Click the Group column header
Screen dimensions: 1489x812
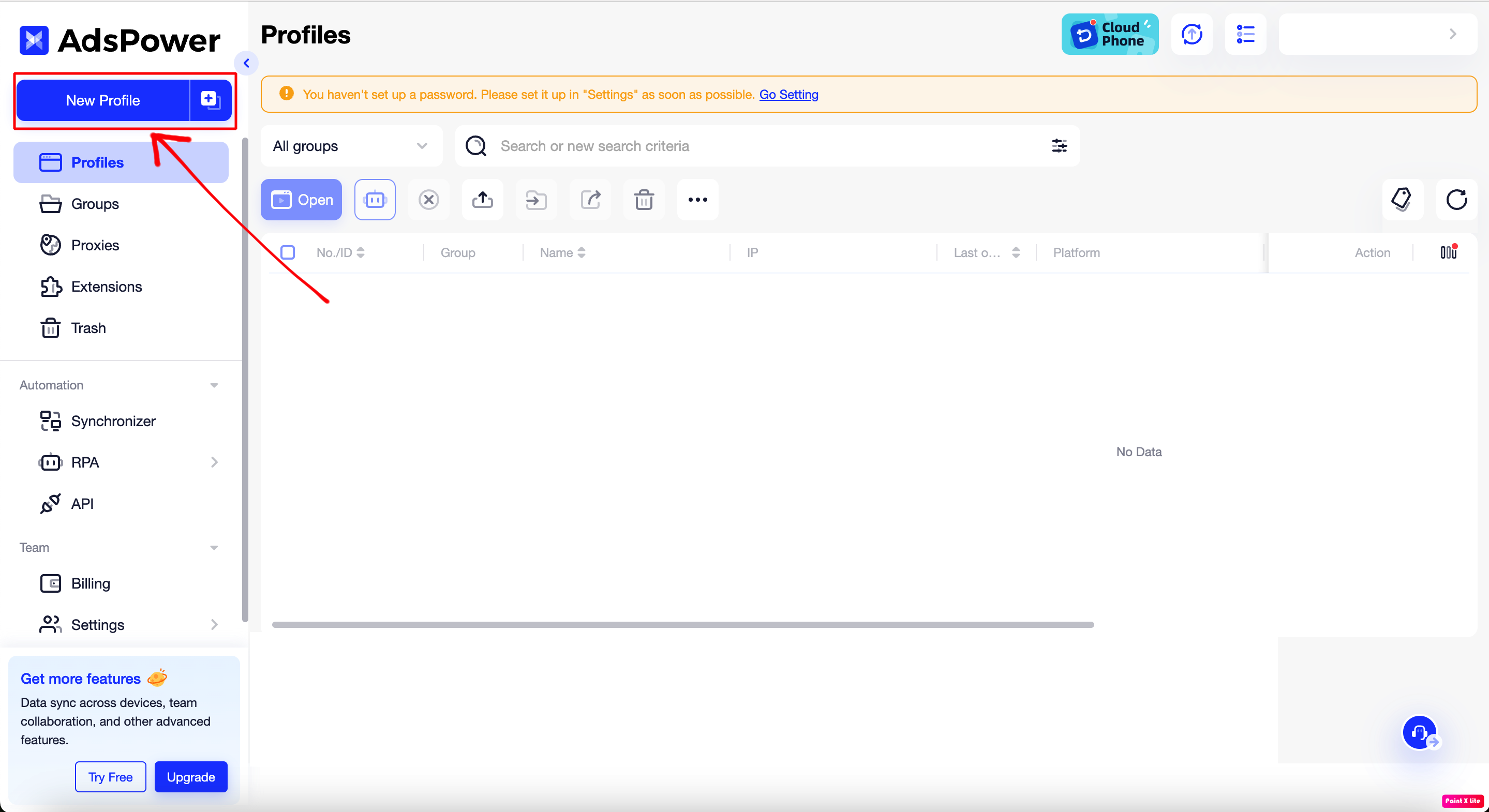click(x=458, y=252)
